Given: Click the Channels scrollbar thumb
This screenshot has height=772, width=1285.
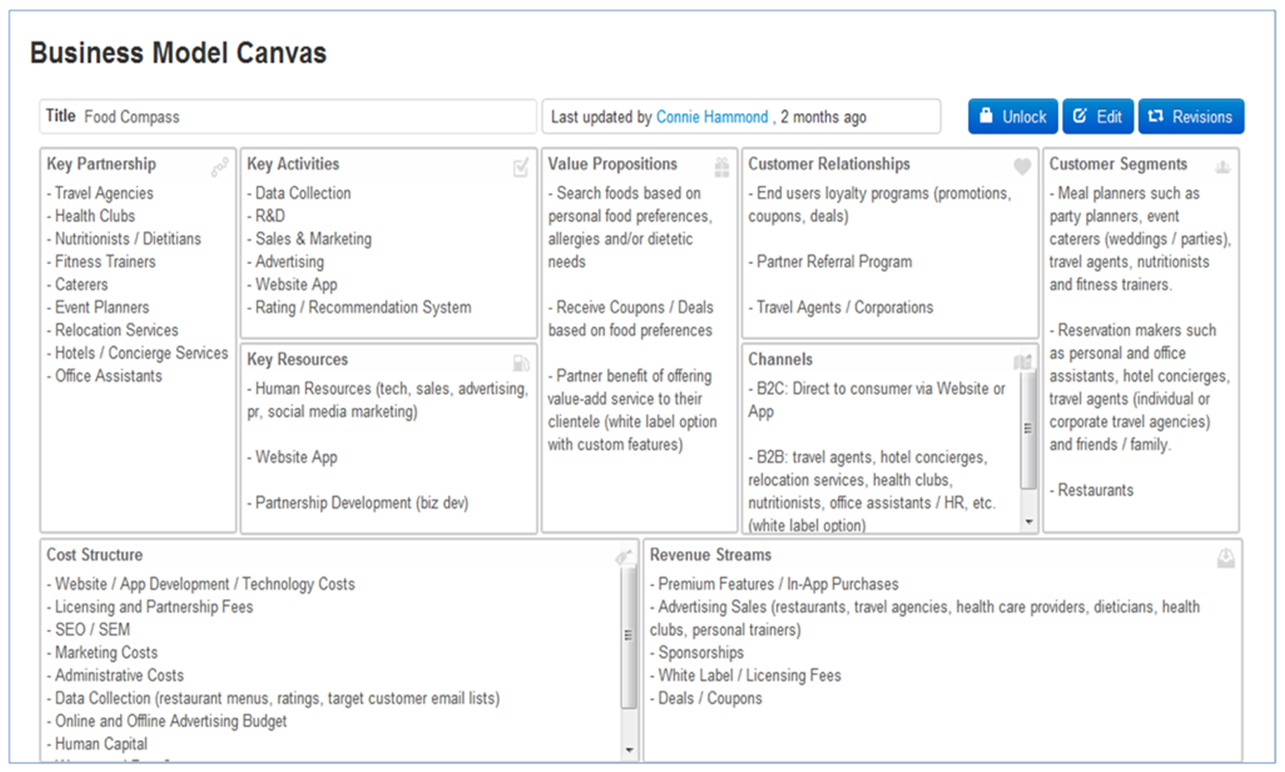Looking at the screenshot, I should [1029, 428].
